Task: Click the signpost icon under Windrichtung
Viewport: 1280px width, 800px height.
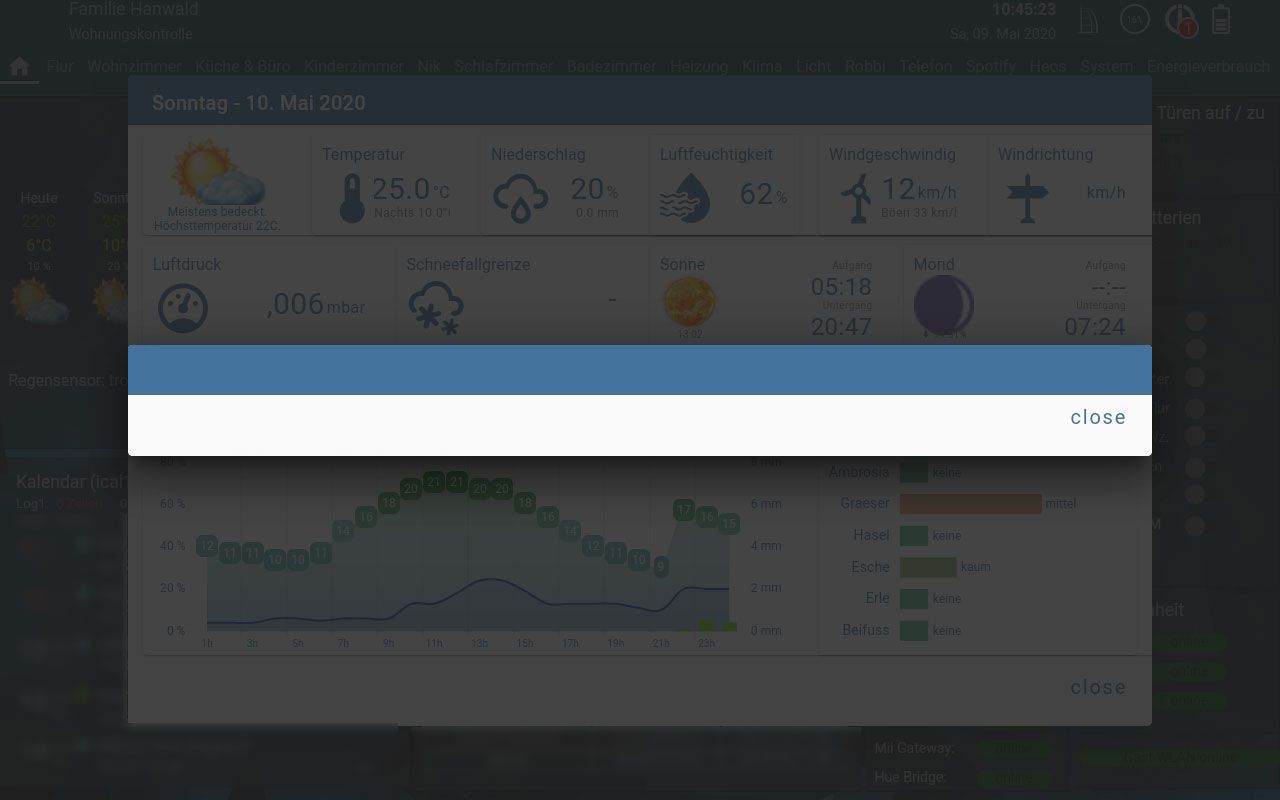Action: [1027, 199]
